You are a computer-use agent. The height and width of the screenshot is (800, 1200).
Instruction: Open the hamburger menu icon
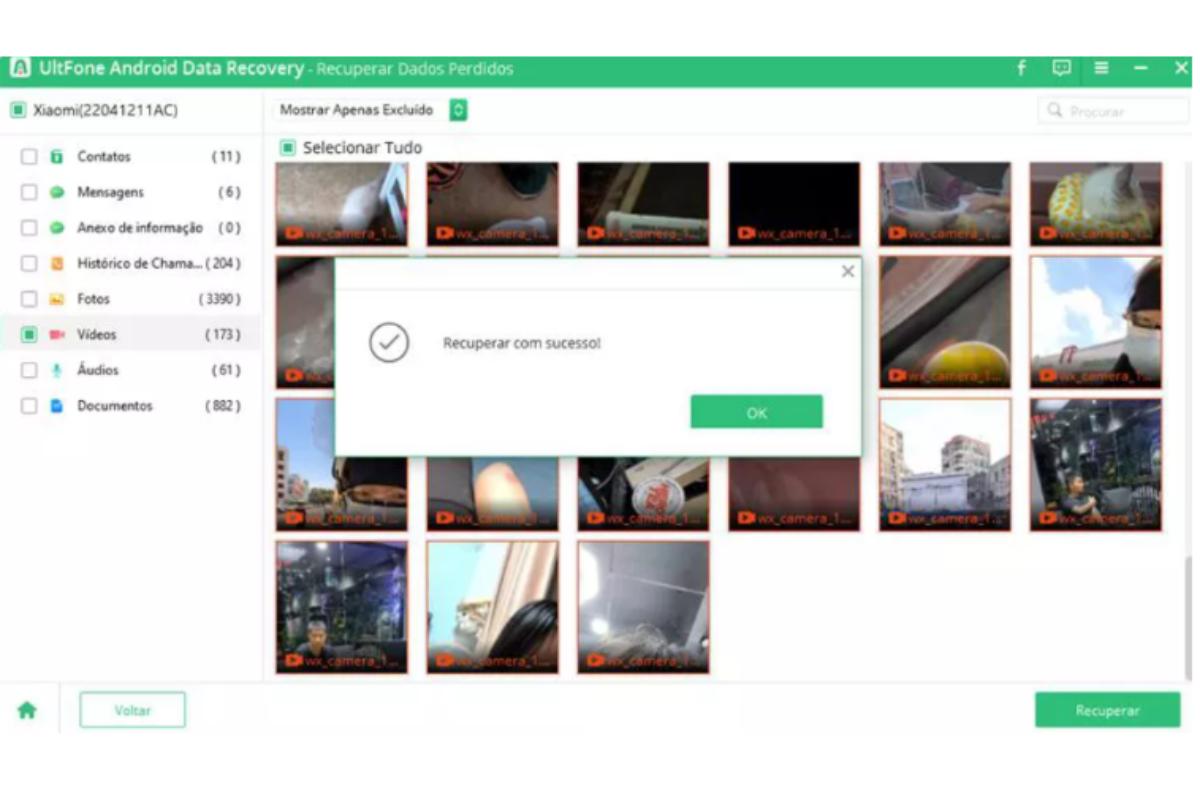coord(1101,68)
